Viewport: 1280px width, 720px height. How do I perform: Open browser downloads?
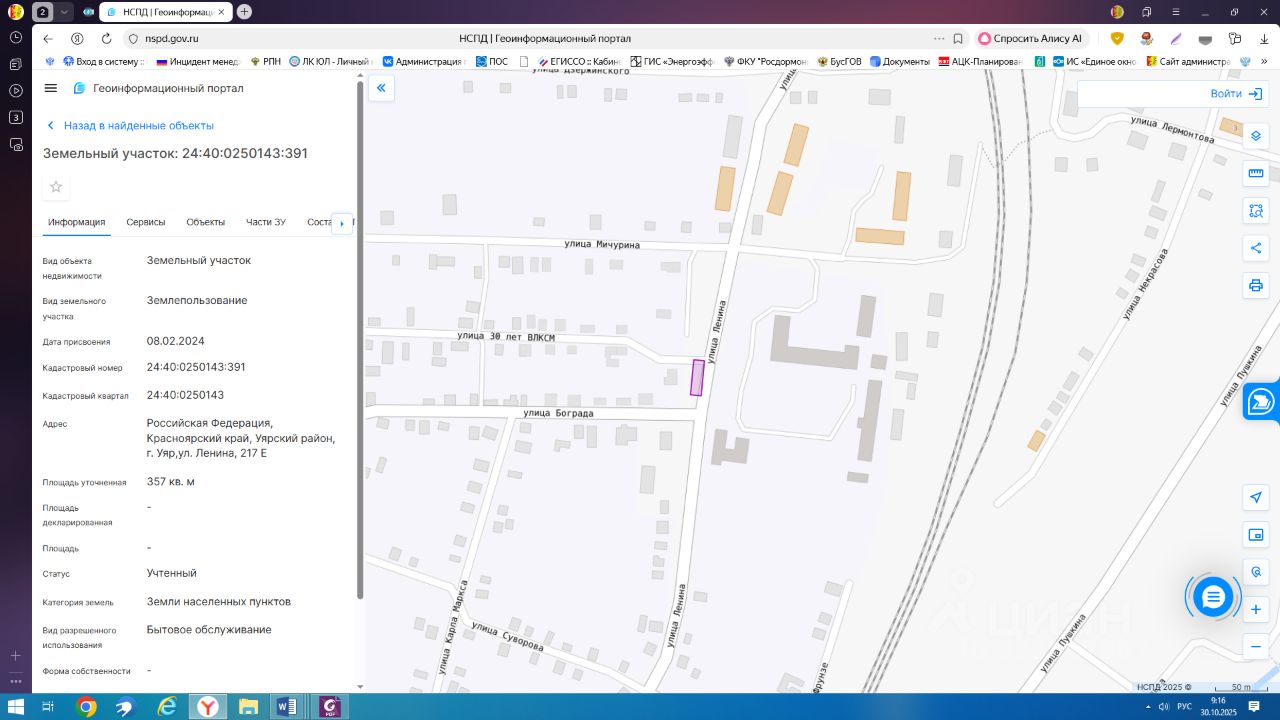(1263, 39)
